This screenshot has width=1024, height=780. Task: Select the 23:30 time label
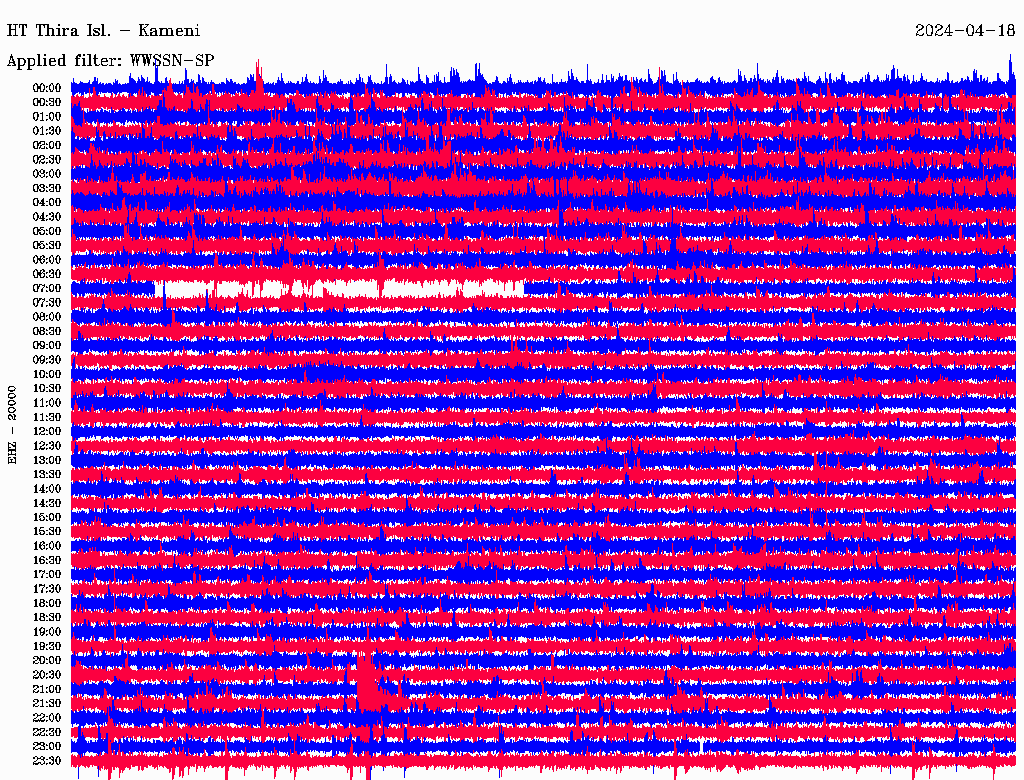[47, 761]
